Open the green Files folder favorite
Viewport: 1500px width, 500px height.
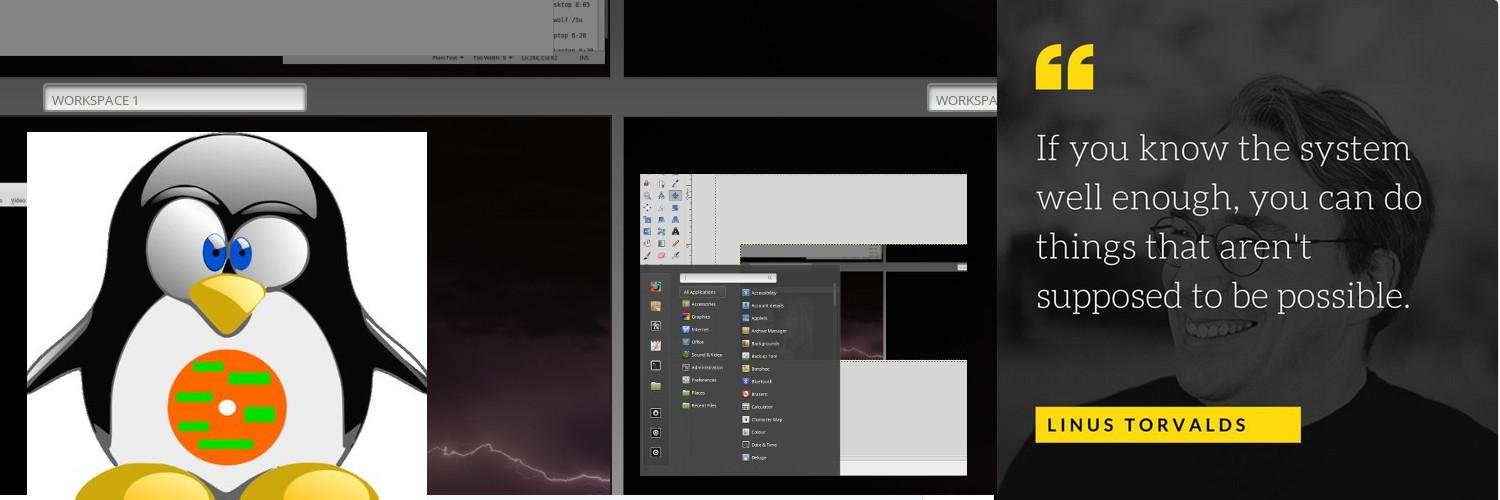[655, 386]
